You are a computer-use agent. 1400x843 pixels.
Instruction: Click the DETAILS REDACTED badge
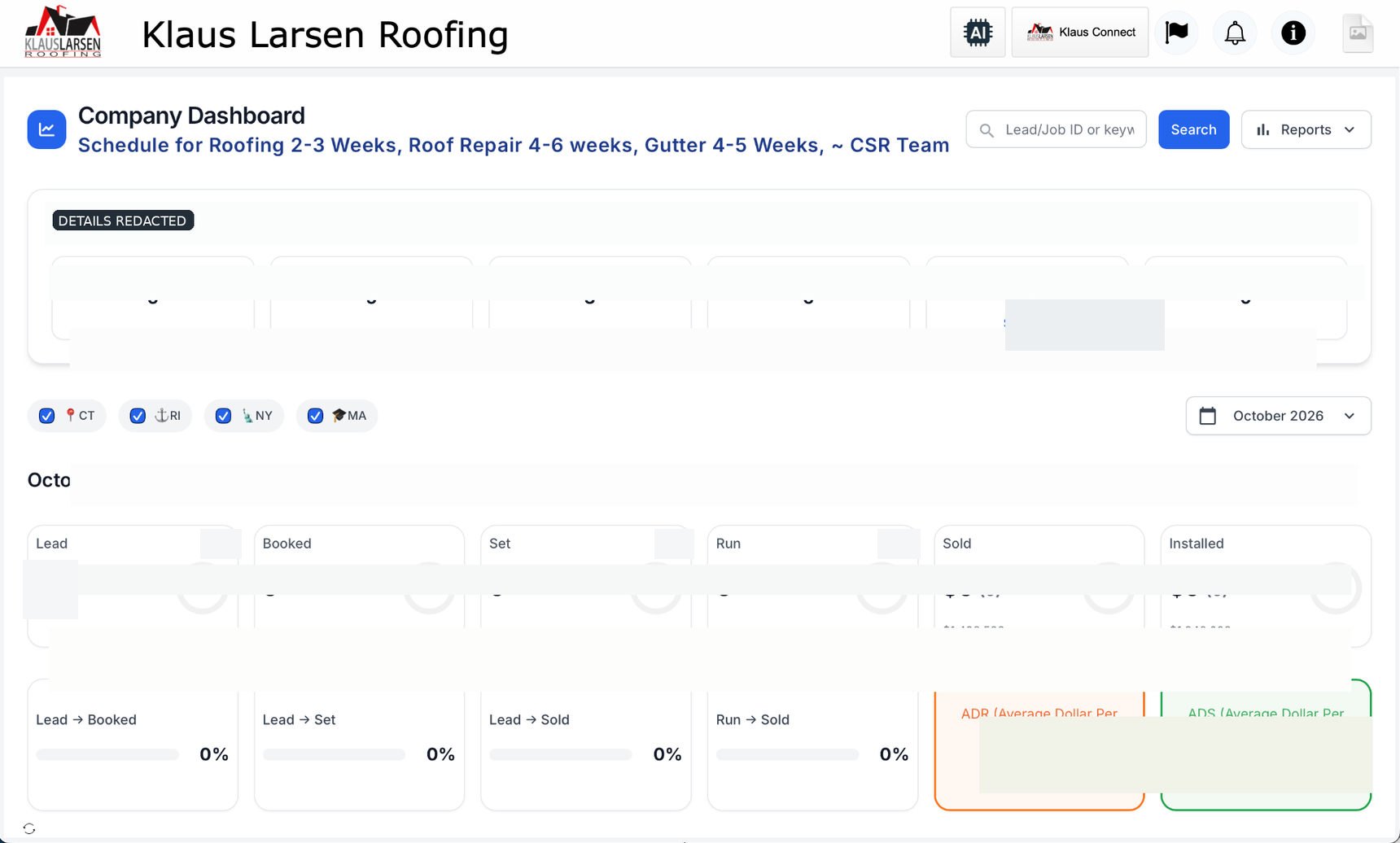(x=123, y=221)
